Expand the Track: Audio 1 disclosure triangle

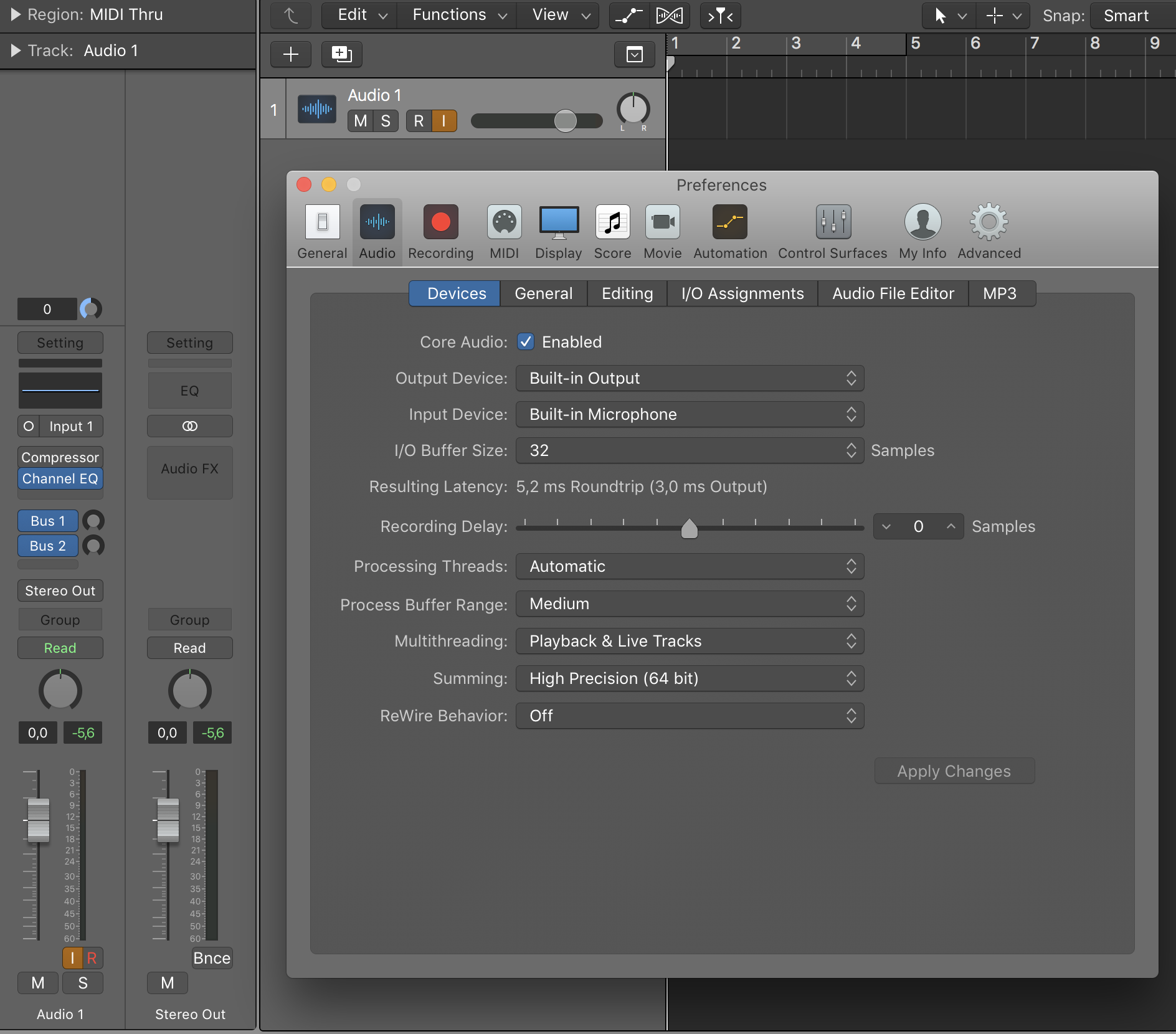pyautogui.click(x=16, y=50)
